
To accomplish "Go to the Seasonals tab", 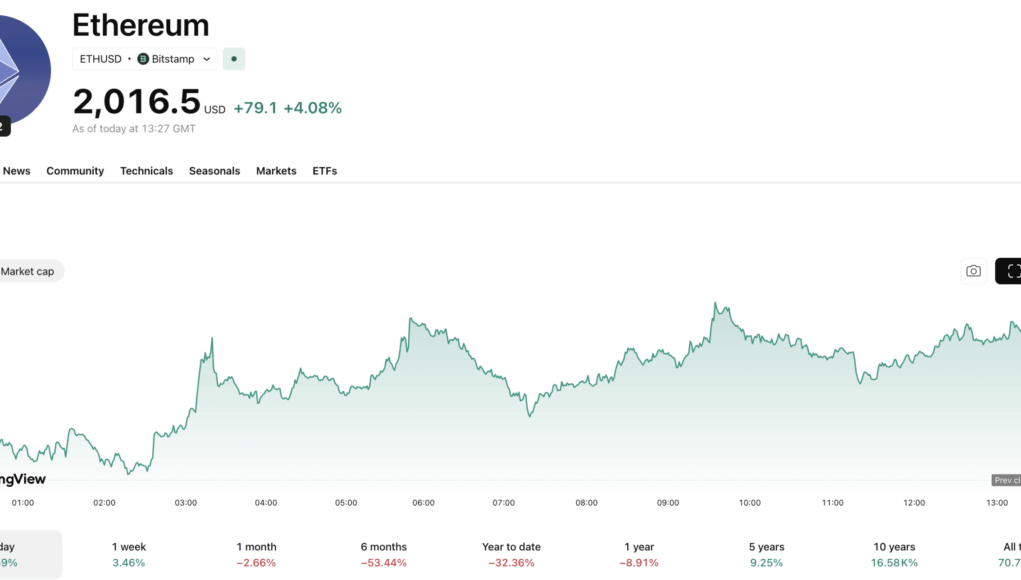I will [x=214, y=171].
